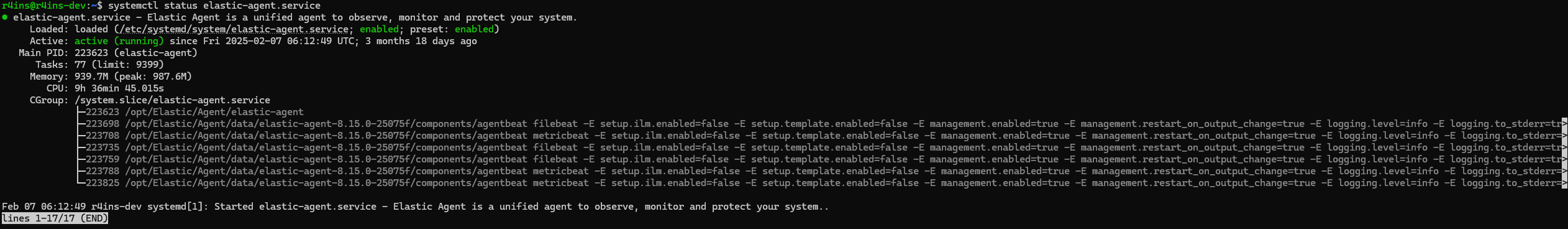Click the 'lines 1-17/17 (END)' pager indicator
Image resolution: width=1568 pixels, height=229 pixels.
[x=55, y=218]
